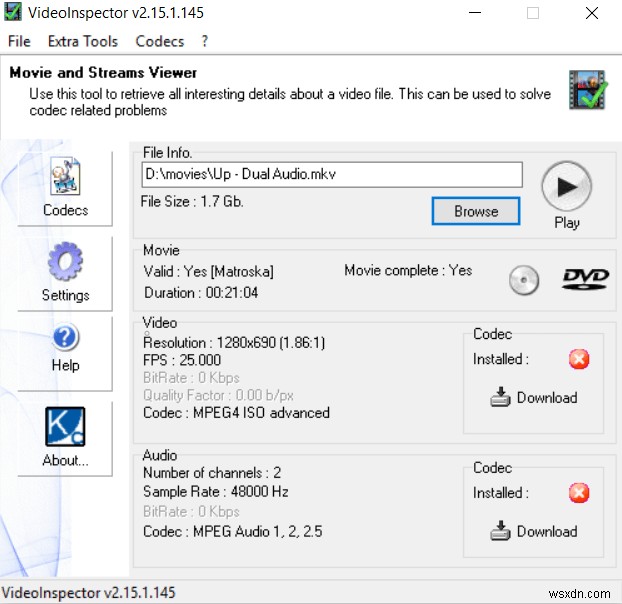Click 'Sample Rate : 48000 Hz' text

216,491
